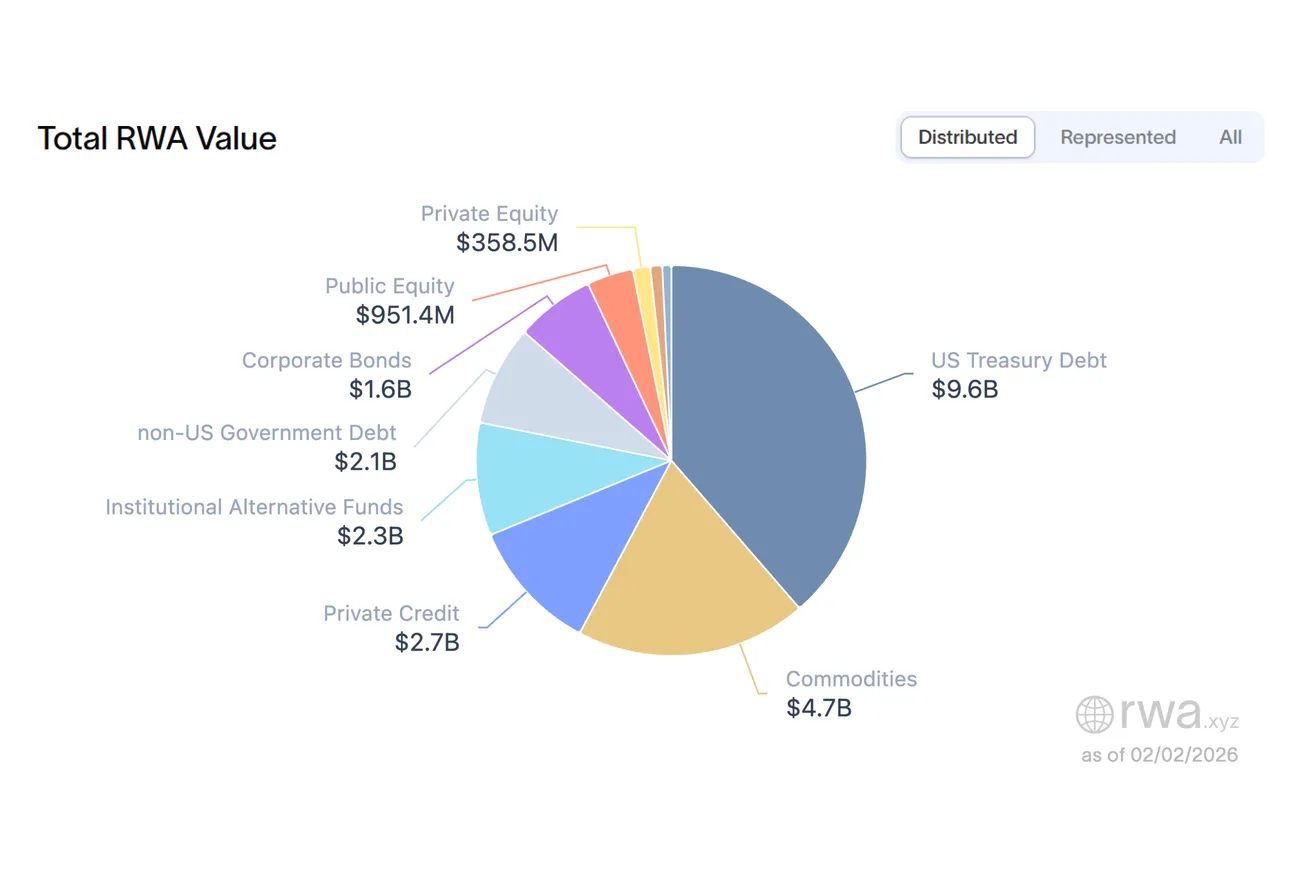Viewport: 1304px width, 869px height.
Task: Click the Commodities $4.7B label
Action: [x=851, y=693]
